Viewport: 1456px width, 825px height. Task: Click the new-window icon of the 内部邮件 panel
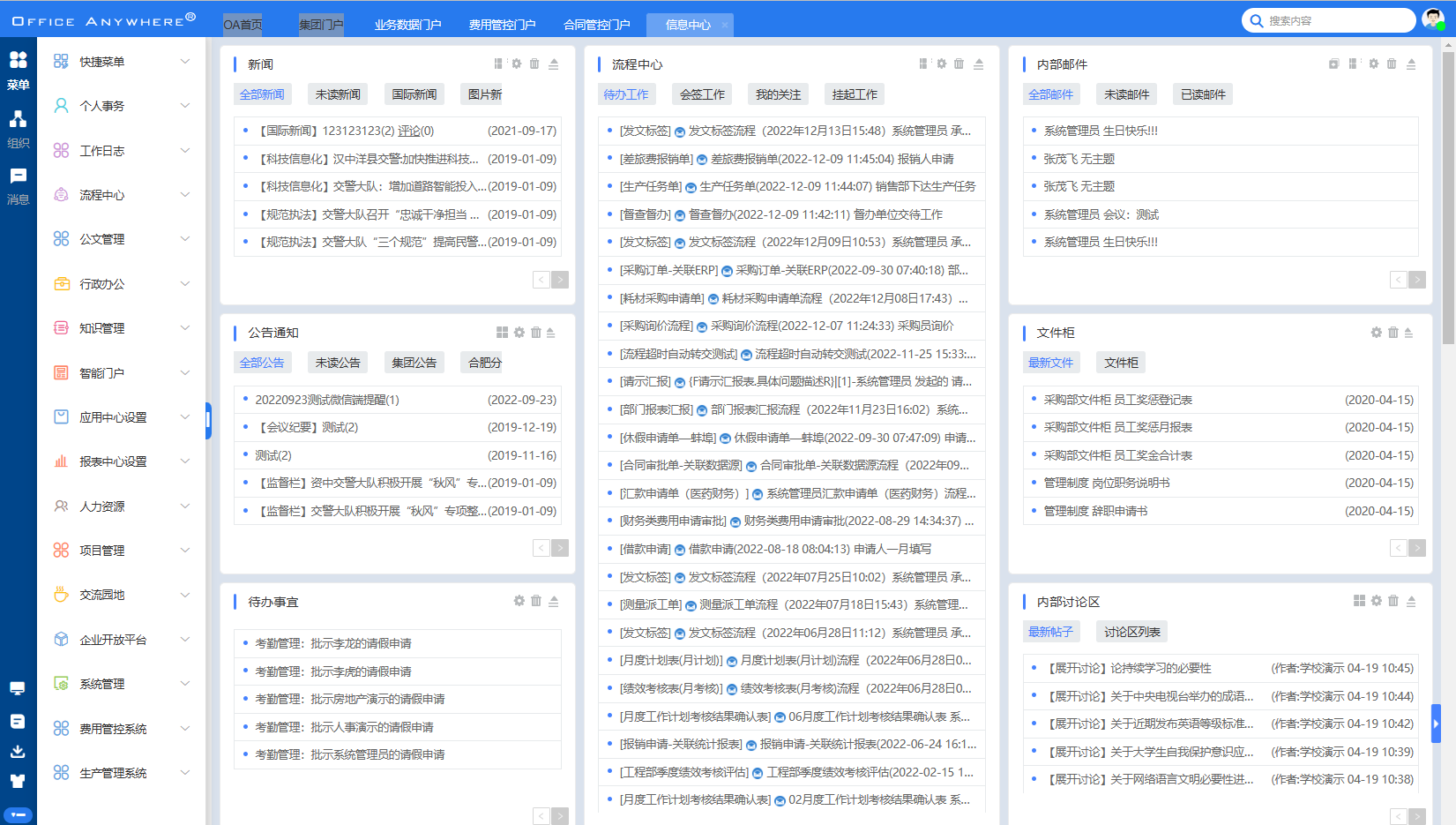pos(1333,64)
